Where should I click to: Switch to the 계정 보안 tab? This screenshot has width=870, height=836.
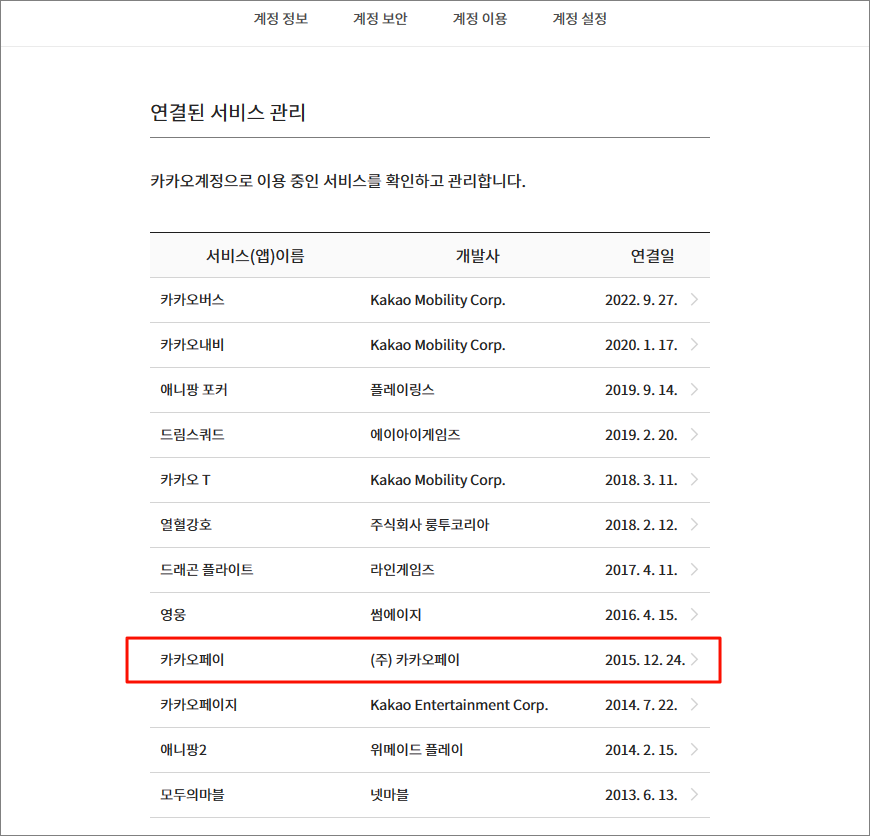click(380, 19)
